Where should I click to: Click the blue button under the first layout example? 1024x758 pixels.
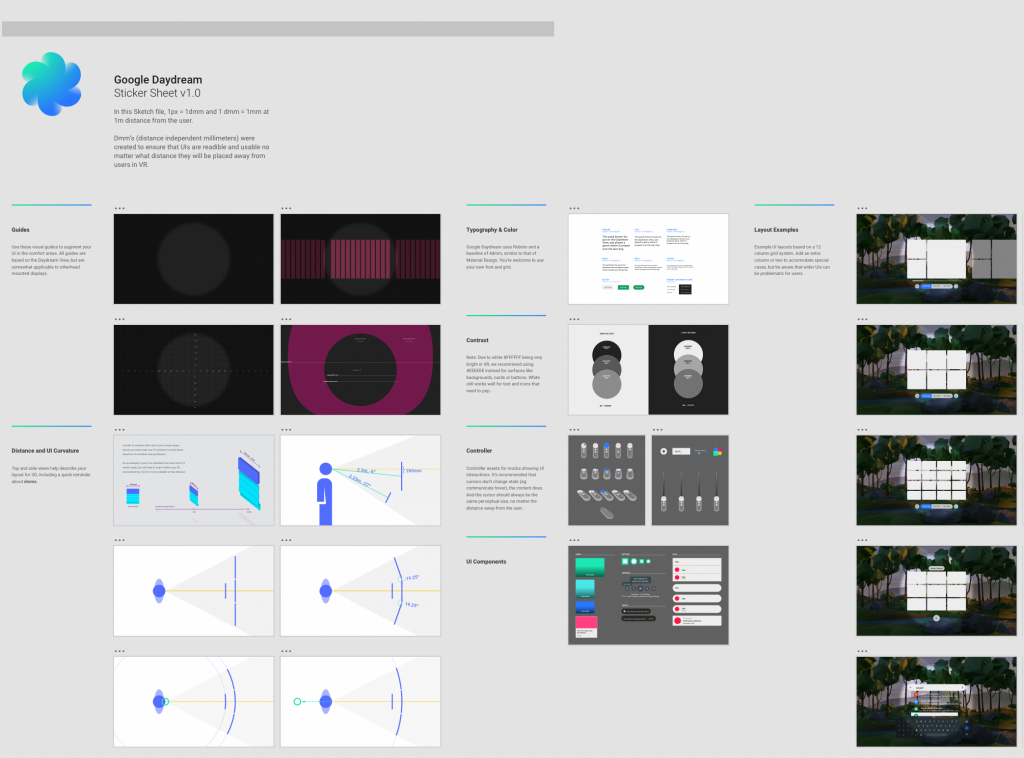pos(925,286)
